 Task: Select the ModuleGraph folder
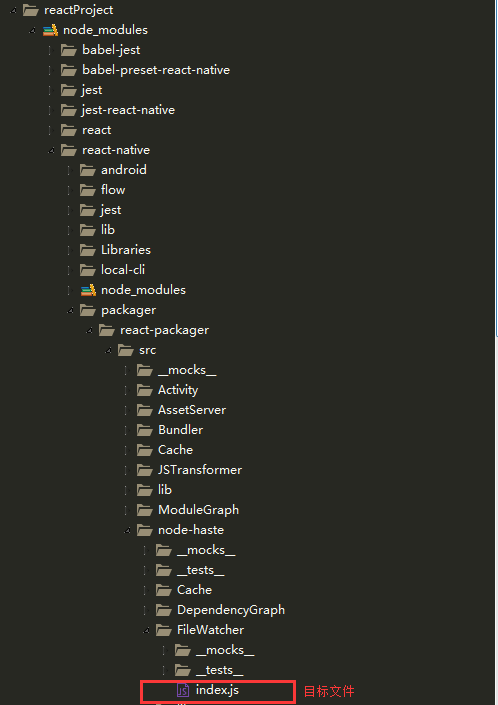[198, 510]
